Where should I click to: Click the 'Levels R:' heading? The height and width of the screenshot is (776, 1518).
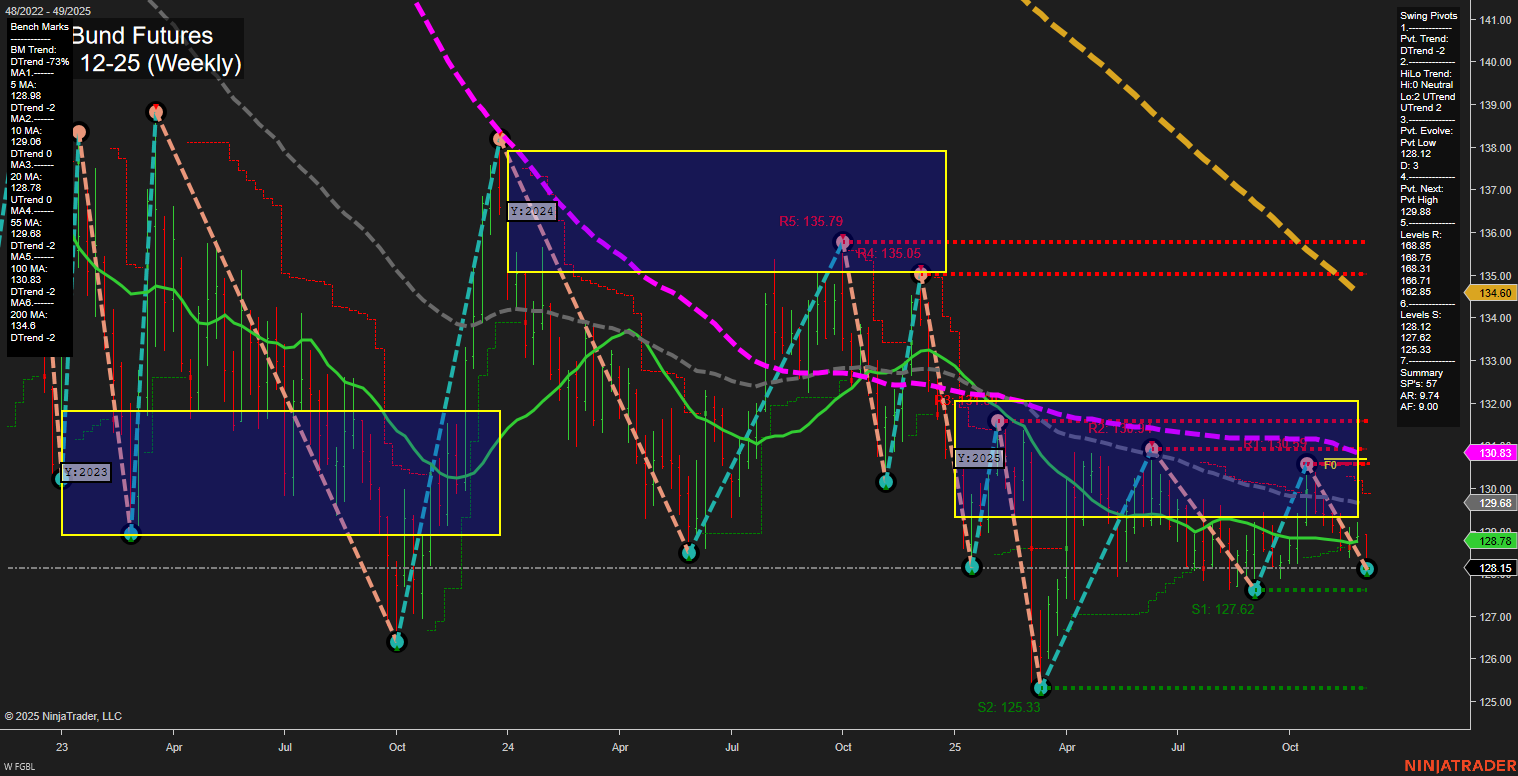[x=1421, y=235]
